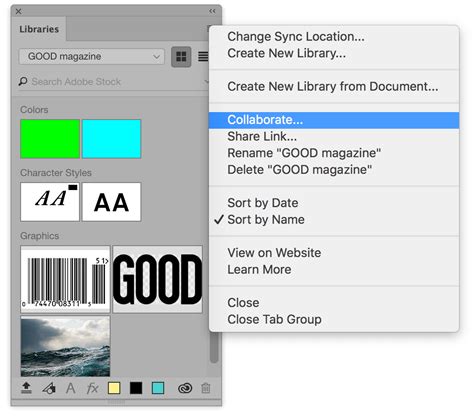This screenshot has width=474, height=416.
Task: Expand the search source dropdown arrow
Action: 206,81
